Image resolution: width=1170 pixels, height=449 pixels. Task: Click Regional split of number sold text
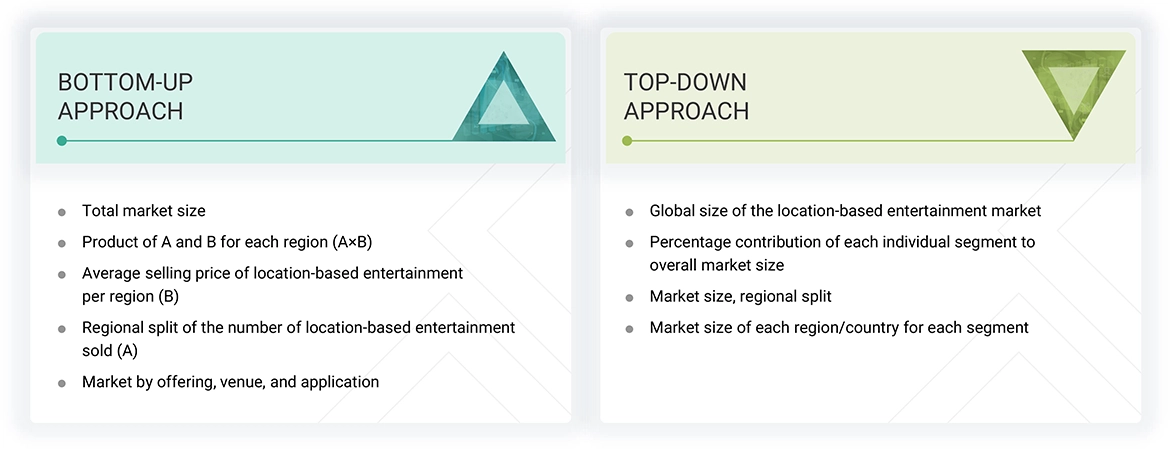pyautogui.click(x=298, y=339)
